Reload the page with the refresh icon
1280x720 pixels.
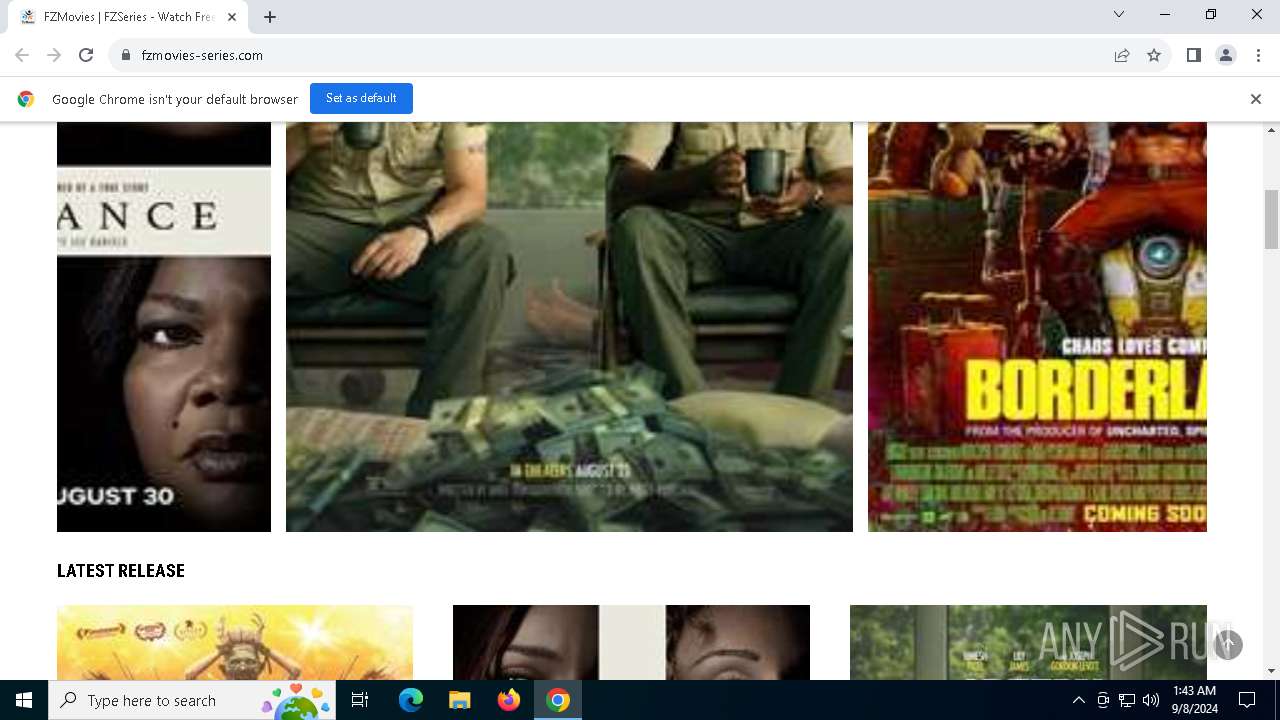coord(86,55)
